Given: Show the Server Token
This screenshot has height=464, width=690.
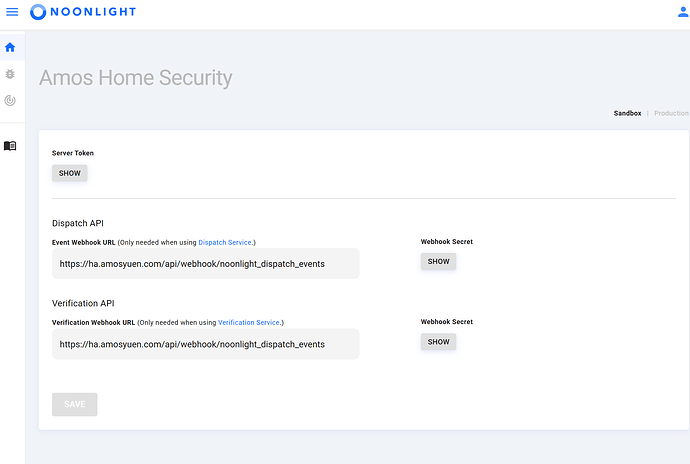Looking at the screenshot, I should point(70,173).
